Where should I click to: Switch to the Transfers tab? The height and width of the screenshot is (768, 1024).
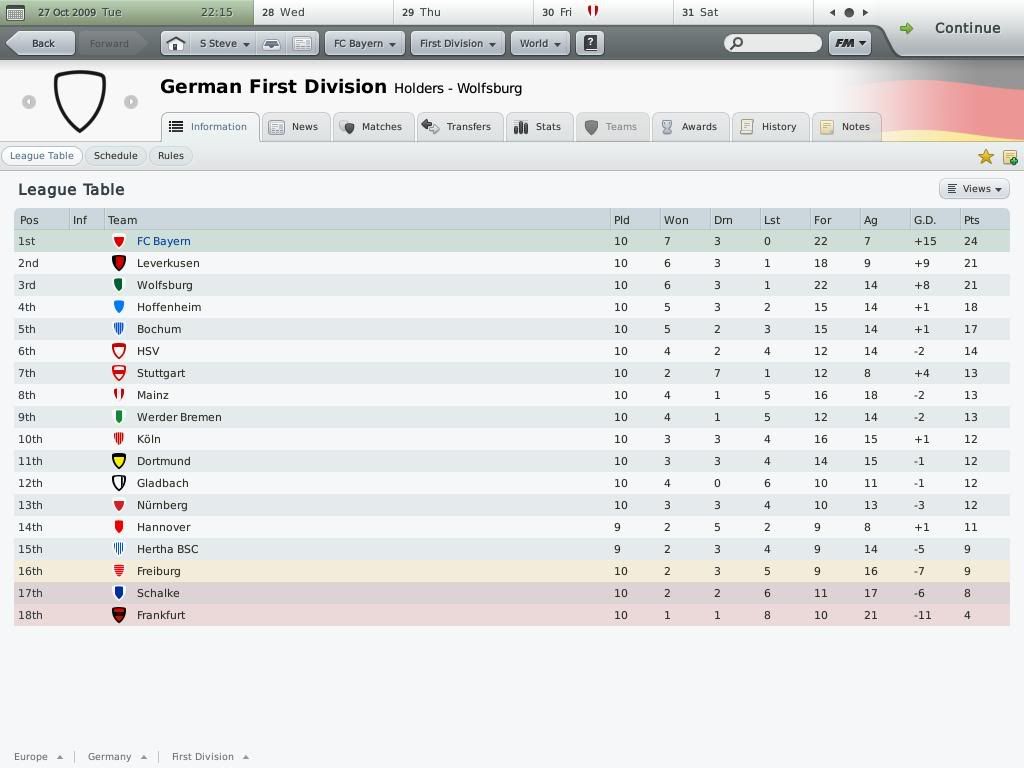tap(460, 127)
